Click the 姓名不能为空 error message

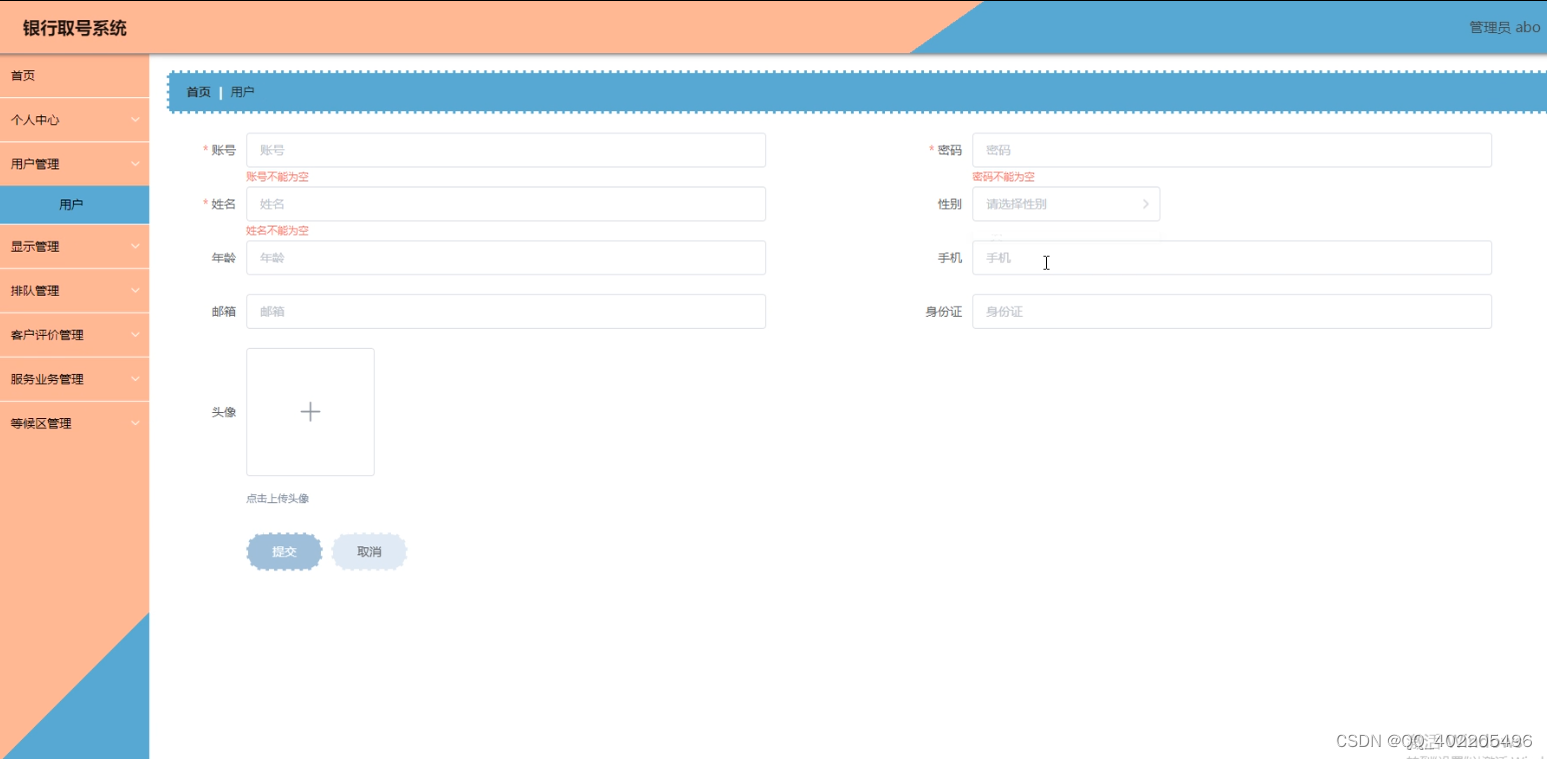click(x=277, y=231)
